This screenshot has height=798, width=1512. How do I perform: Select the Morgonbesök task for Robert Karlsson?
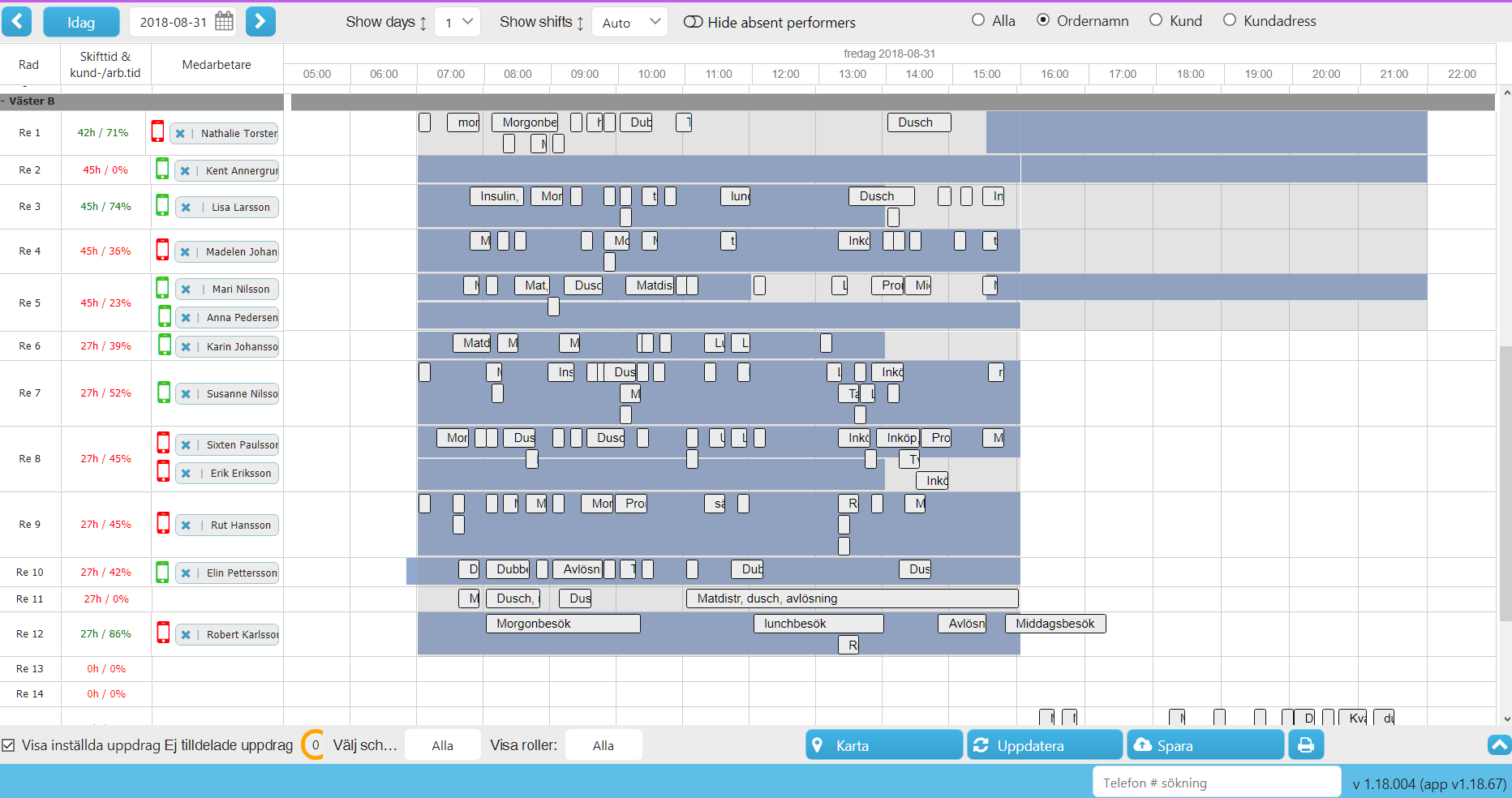click(564, 624)
